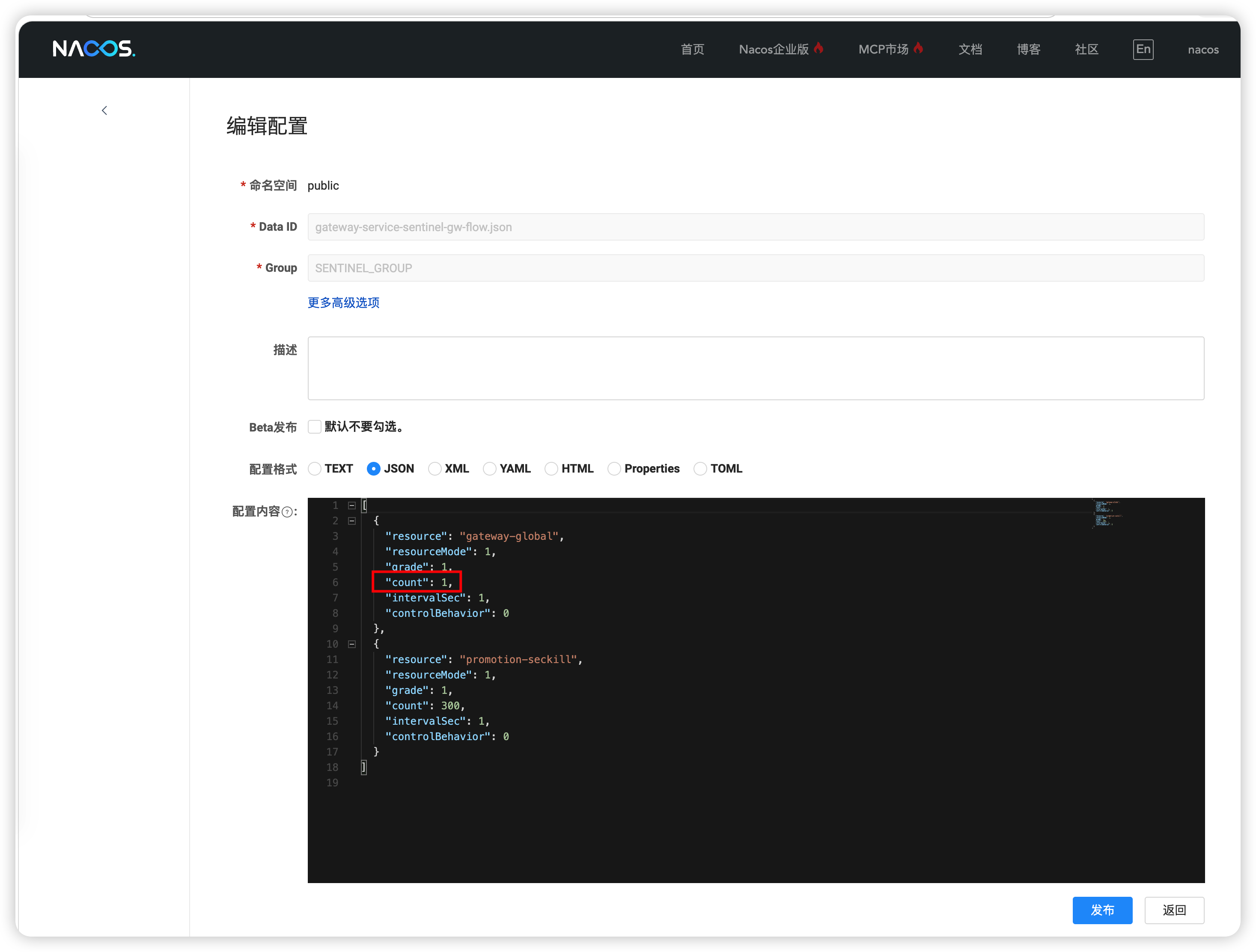The width and height of the screenshot is (1256, 952).
Task: Select the YAML format radio button
Action: [x=489, y=469]
